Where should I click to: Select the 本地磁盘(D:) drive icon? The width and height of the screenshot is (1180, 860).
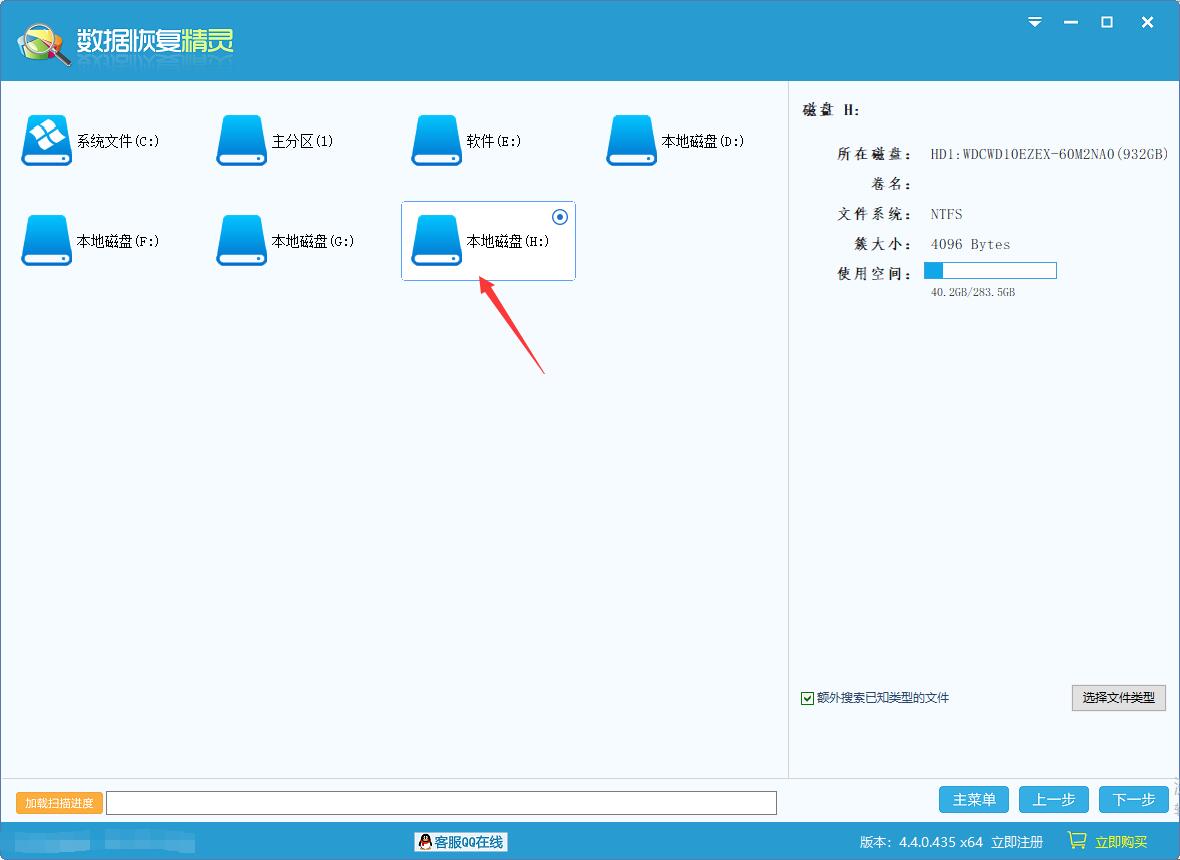coord(631,140)
